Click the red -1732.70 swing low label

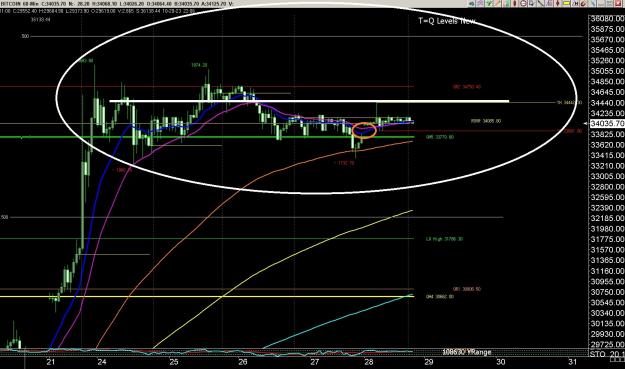344,163
